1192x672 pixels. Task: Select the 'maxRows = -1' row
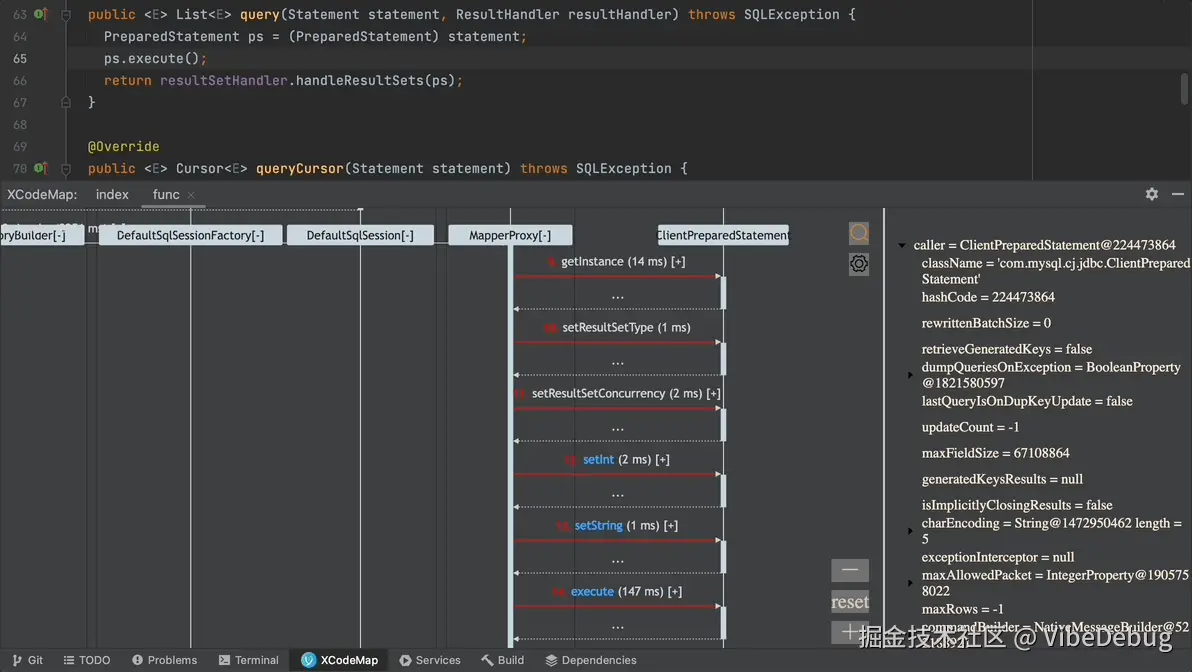(962, 609)
